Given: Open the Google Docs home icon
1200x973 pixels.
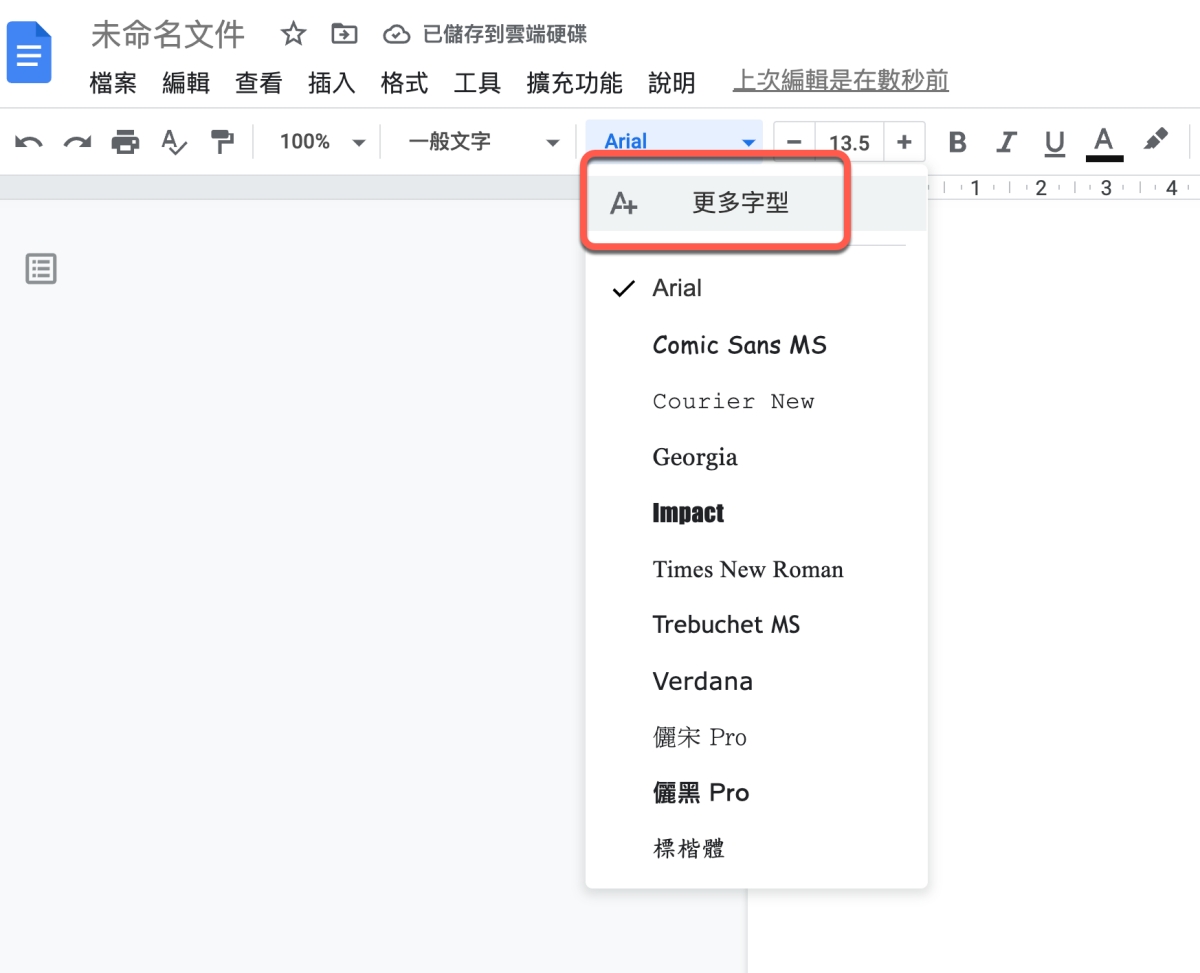Looking at the screenshot, I should click(x=28, y=50).
